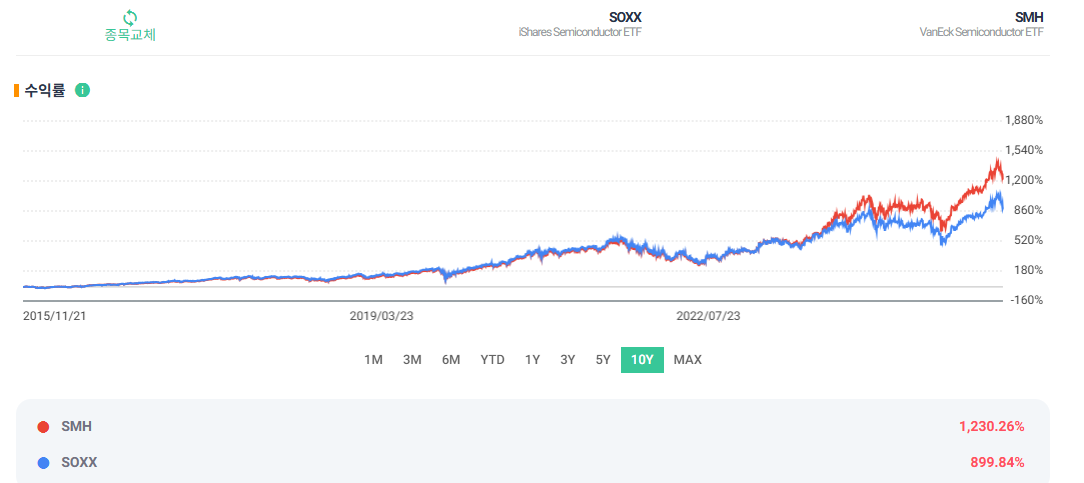Screen dimensions: 1084x483
Task: Click the 180% axis label
Action: point(1028,270)
